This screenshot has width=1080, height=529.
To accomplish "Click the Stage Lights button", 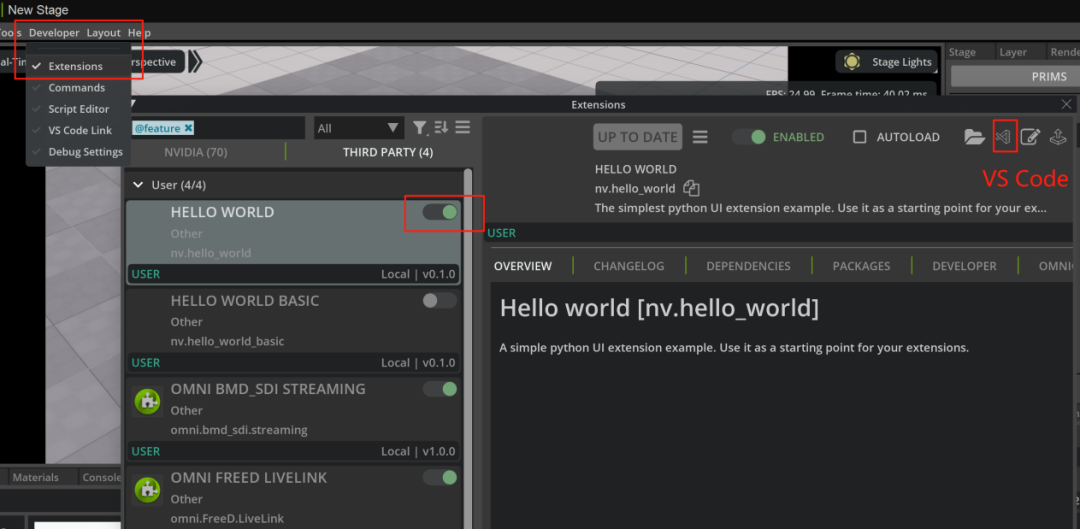I will [886, 62].
